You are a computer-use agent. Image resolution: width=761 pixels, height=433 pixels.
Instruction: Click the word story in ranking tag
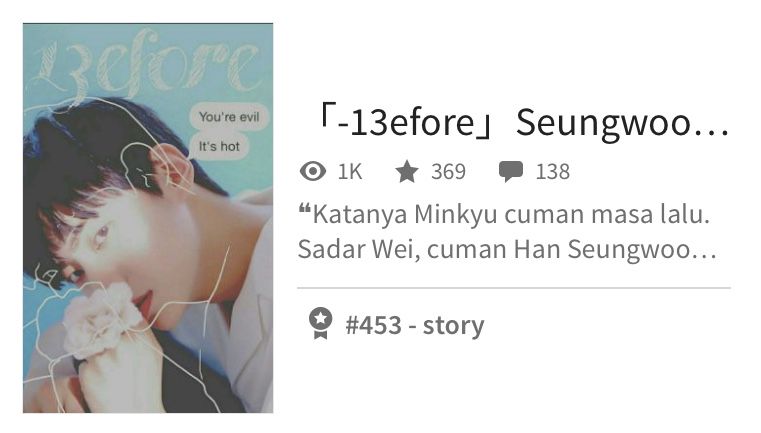click(454, 326)
